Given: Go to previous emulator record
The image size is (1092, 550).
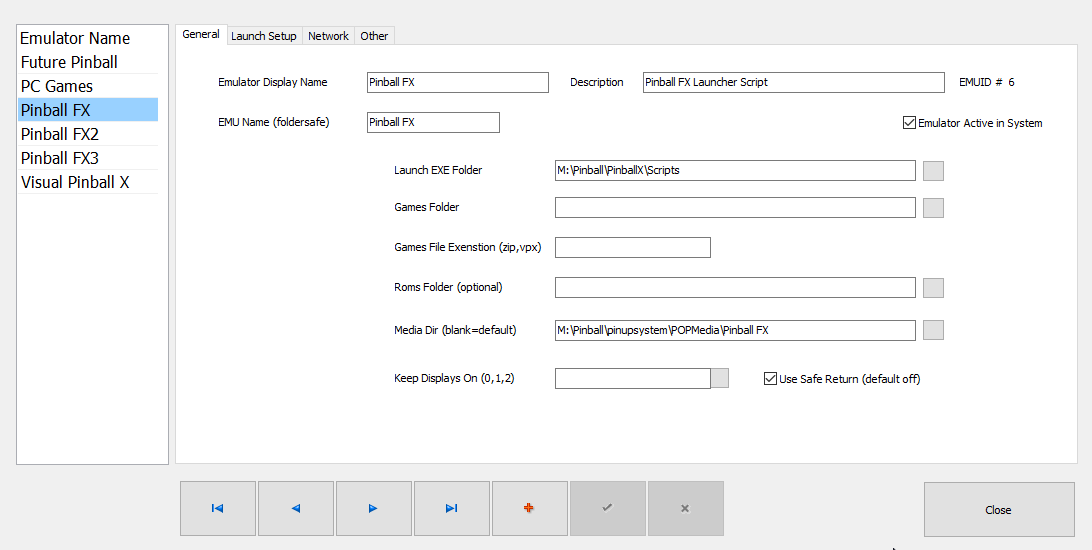Looking at the screenshot, I should point(296,508).
